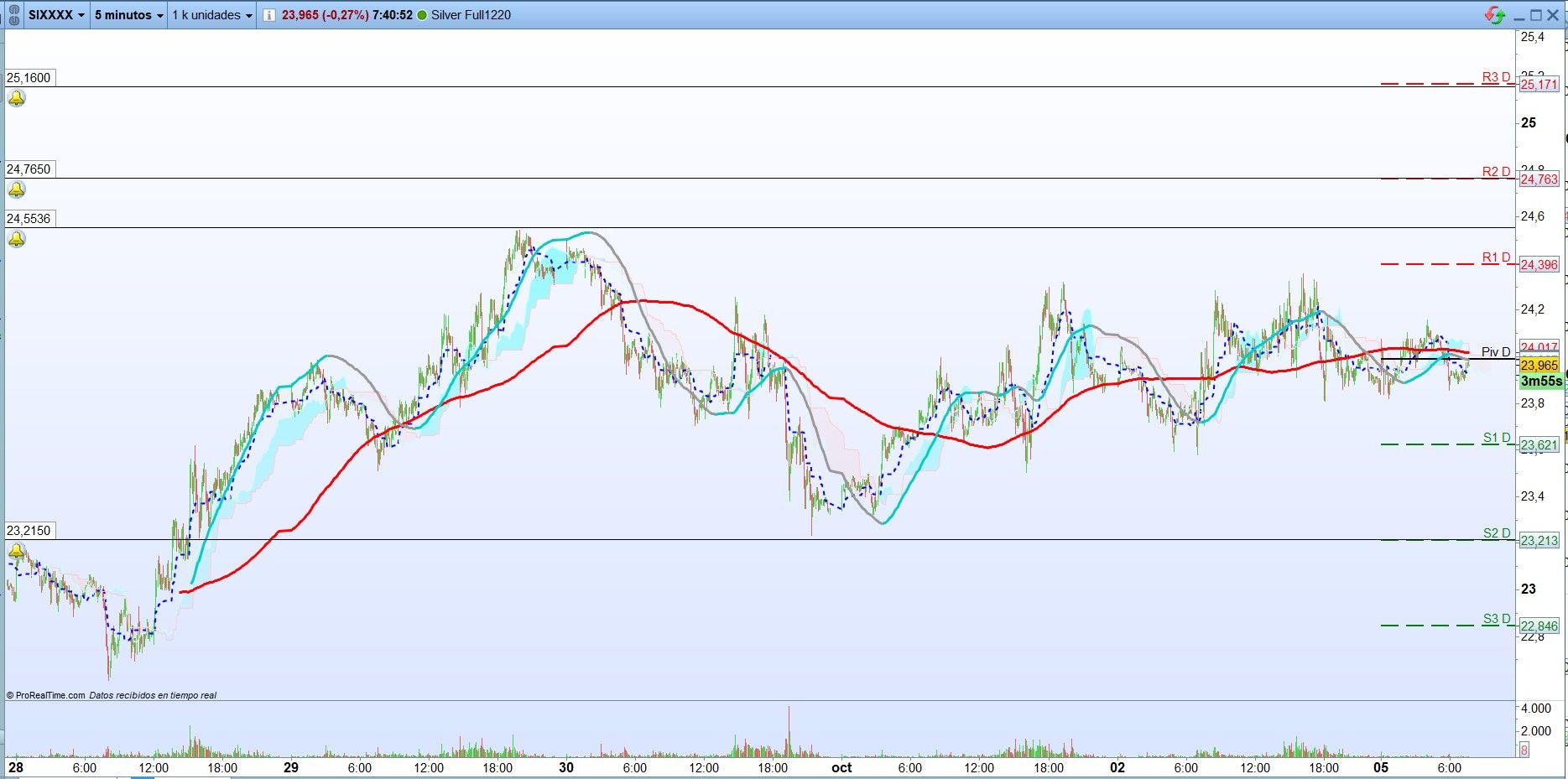Click the oct date marker on time axis

click(x=841, y=767)
